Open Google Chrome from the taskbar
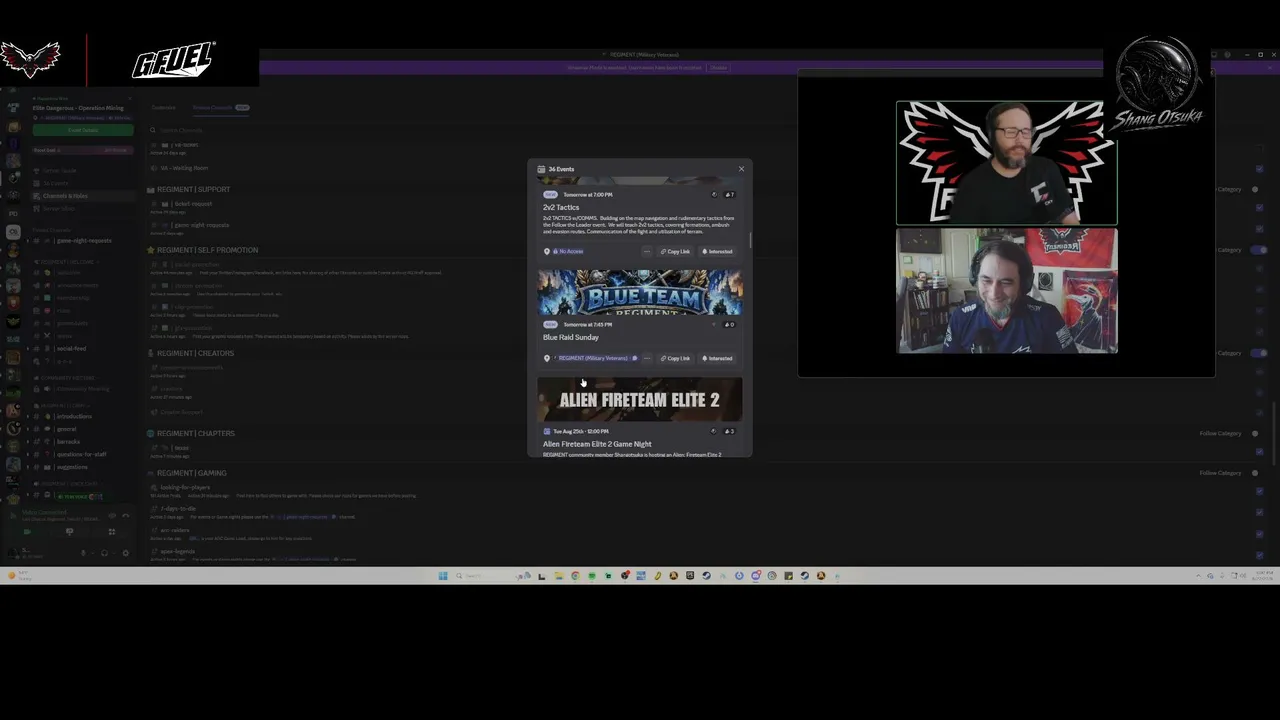 (575, 576)
